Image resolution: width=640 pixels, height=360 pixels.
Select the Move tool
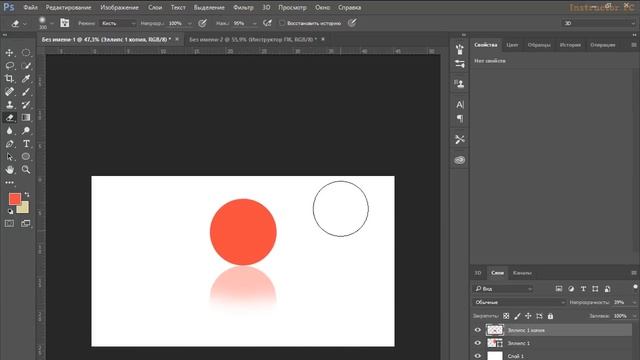[x=9, y=53]
